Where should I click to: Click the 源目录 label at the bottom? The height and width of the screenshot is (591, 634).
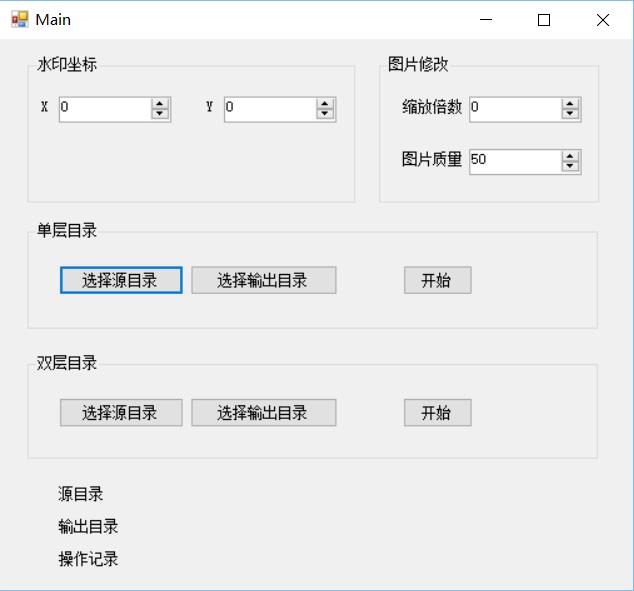(80, 494)
